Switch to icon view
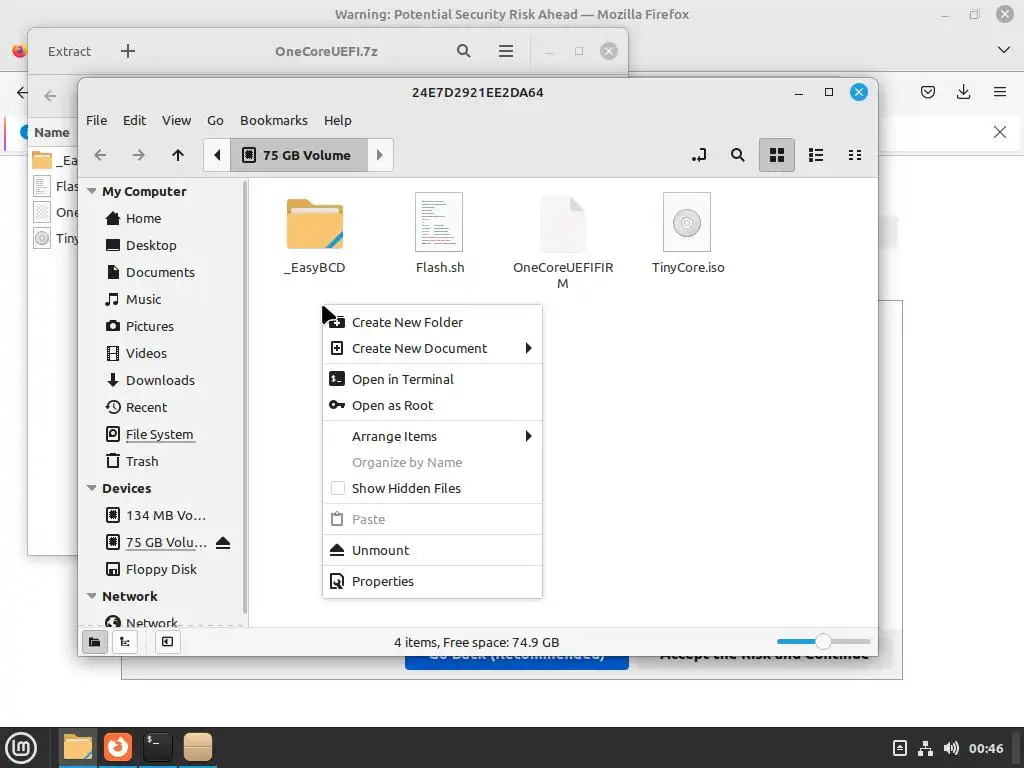Image resolution: width=1024 pixels, height=768 pixels. point(776,155)
